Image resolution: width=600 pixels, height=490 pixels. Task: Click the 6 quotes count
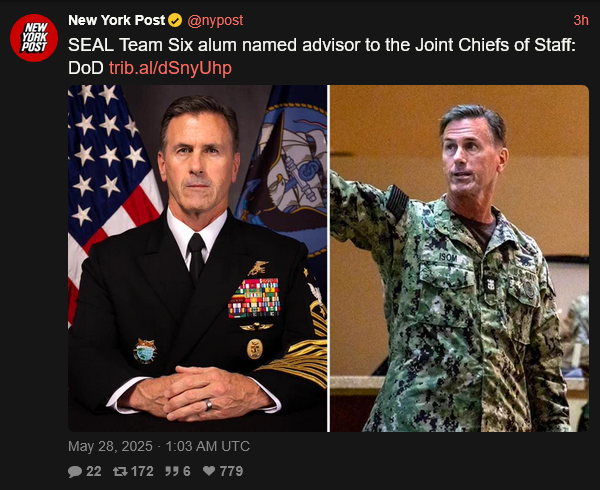(186, 471)
